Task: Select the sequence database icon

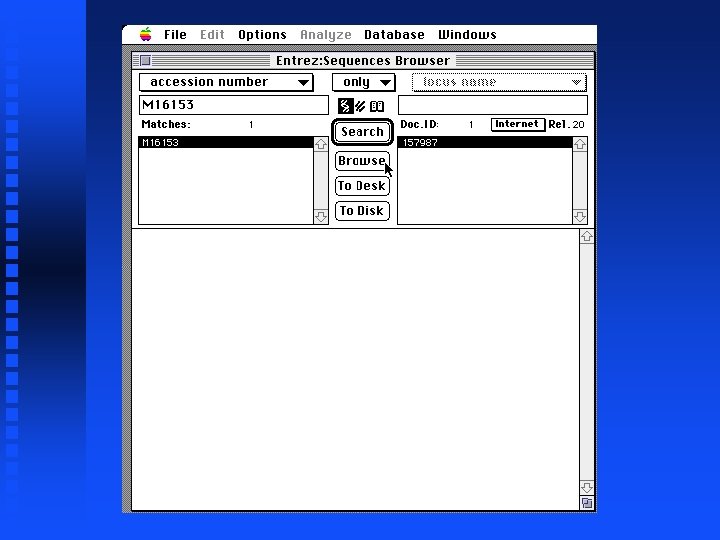Action: tap(345, 106)
